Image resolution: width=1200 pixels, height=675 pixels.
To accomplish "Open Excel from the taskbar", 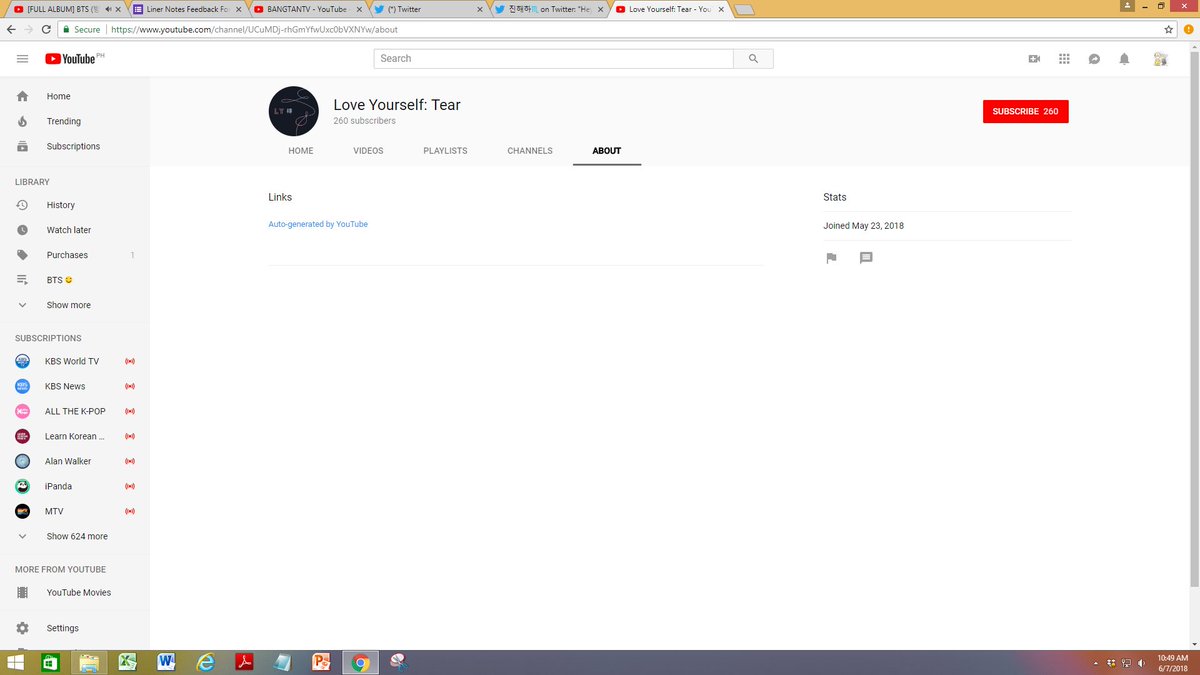I will (x=128, y=662).
